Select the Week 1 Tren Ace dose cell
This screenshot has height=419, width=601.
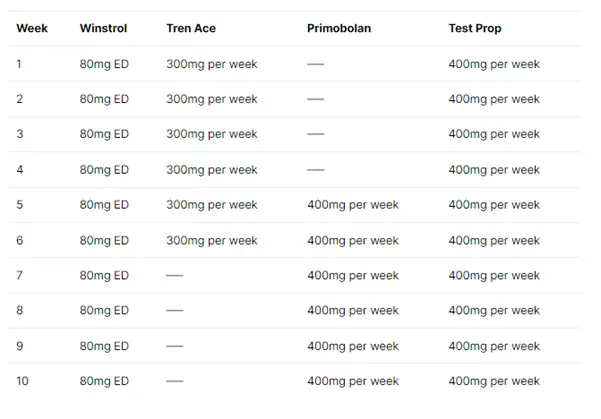[211, 64]
